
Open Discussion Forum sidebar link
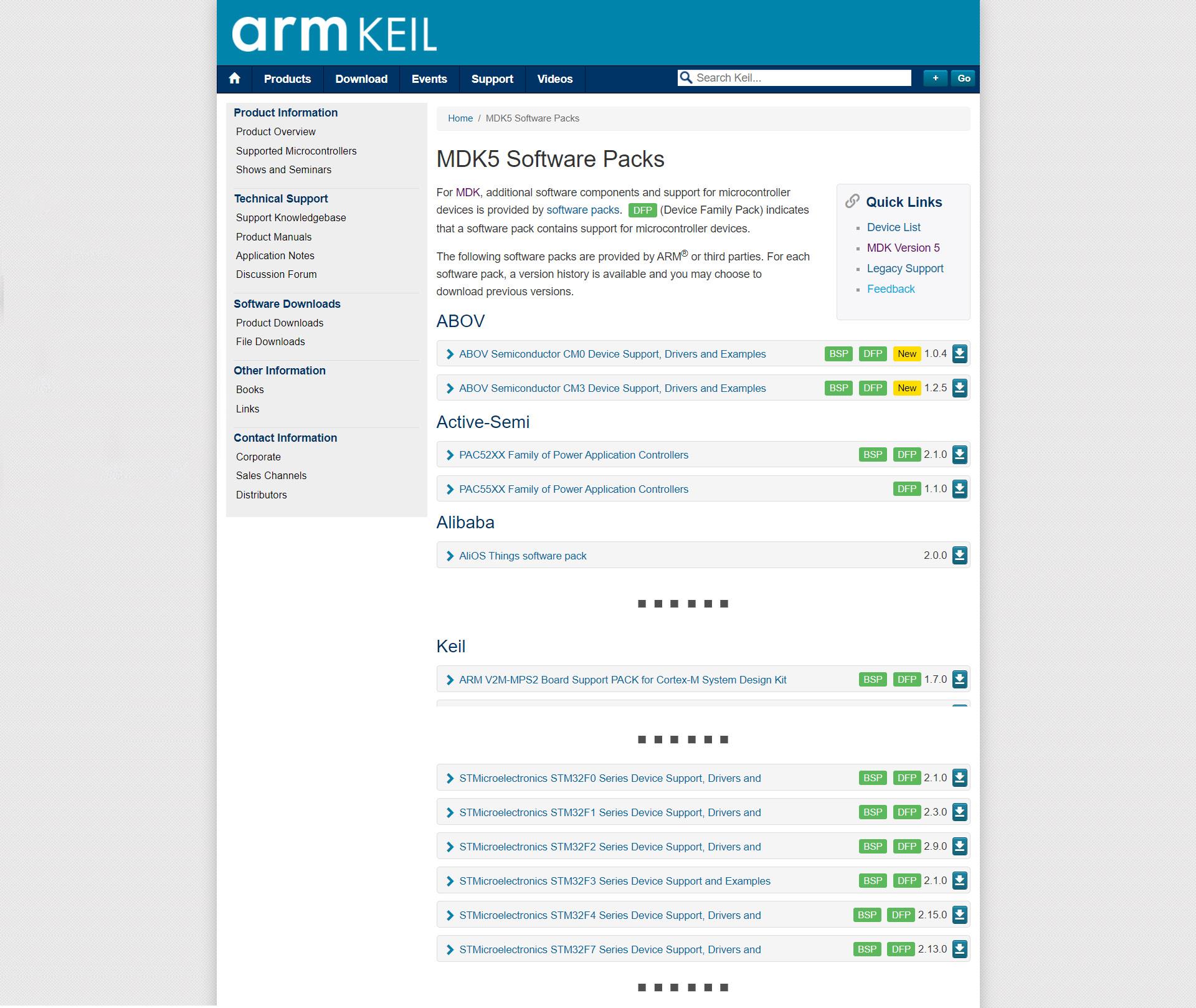click(276, 274)
